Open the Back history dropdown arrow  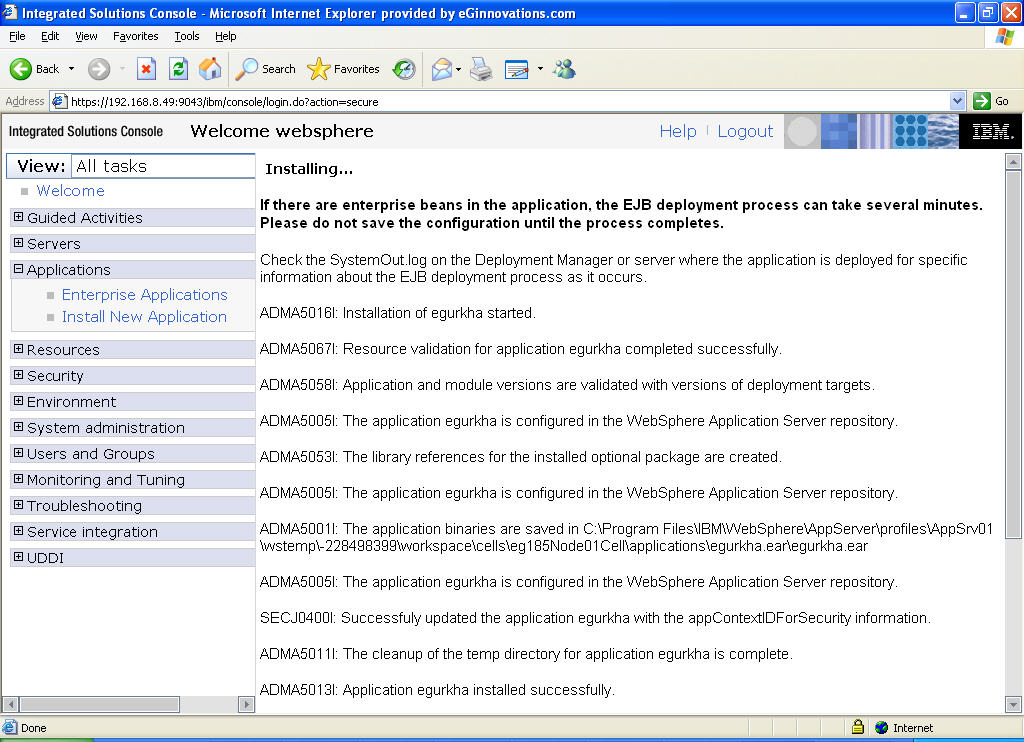point(71,69)
